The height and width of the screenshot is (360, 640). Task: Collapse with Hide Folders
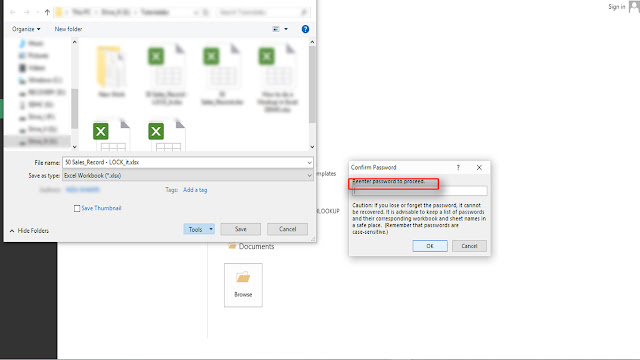click(29, 231)
